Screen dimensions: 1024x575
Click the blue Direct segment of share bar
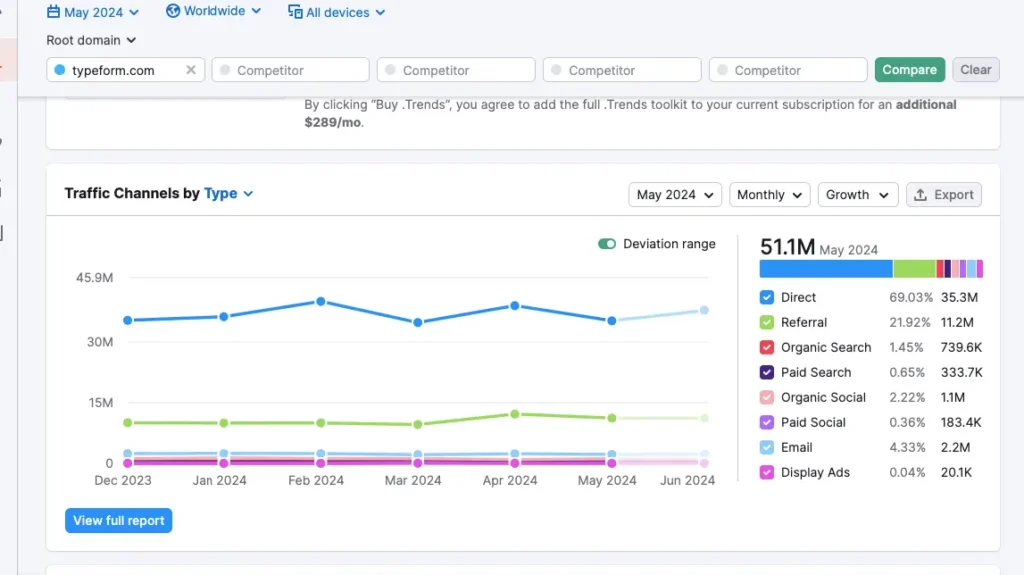click(826, 269)
